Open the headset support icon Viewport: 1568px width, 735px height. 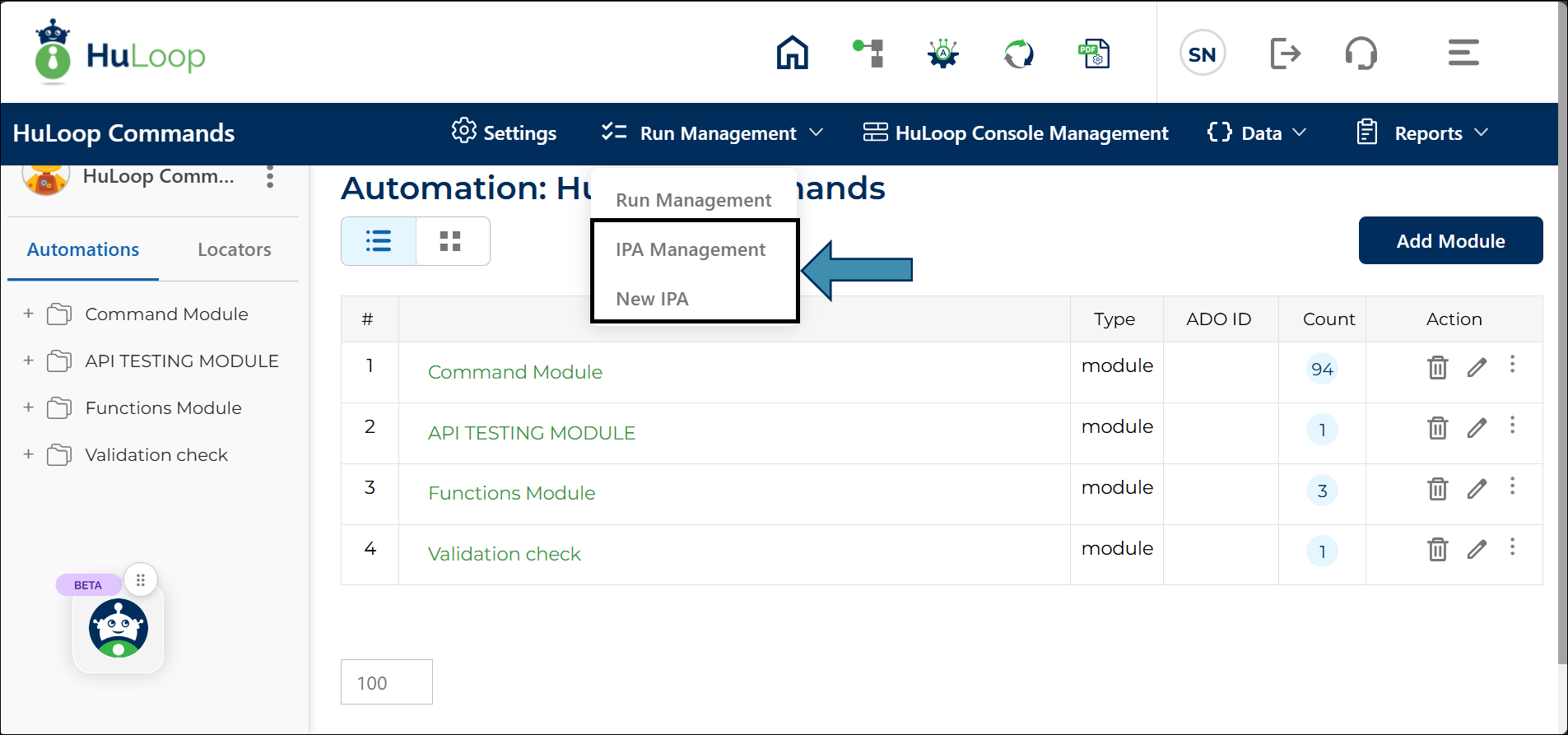point(1361,54)
